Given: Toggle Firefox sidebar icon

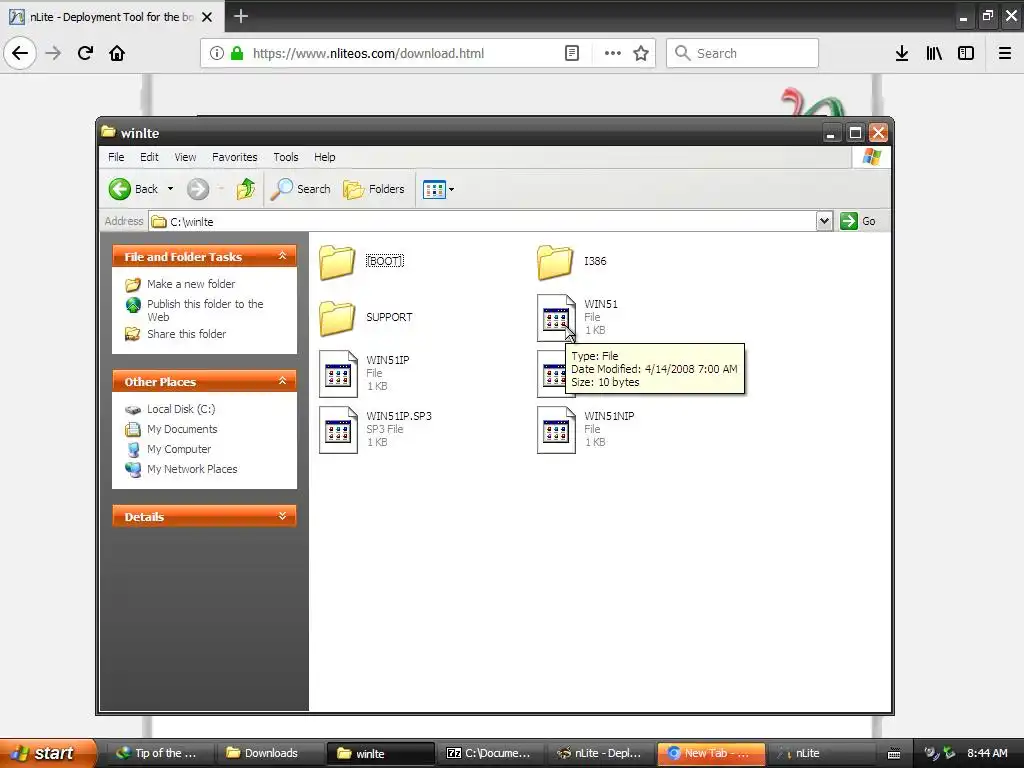Looking at the screenshot, I should tap(966, 54).
